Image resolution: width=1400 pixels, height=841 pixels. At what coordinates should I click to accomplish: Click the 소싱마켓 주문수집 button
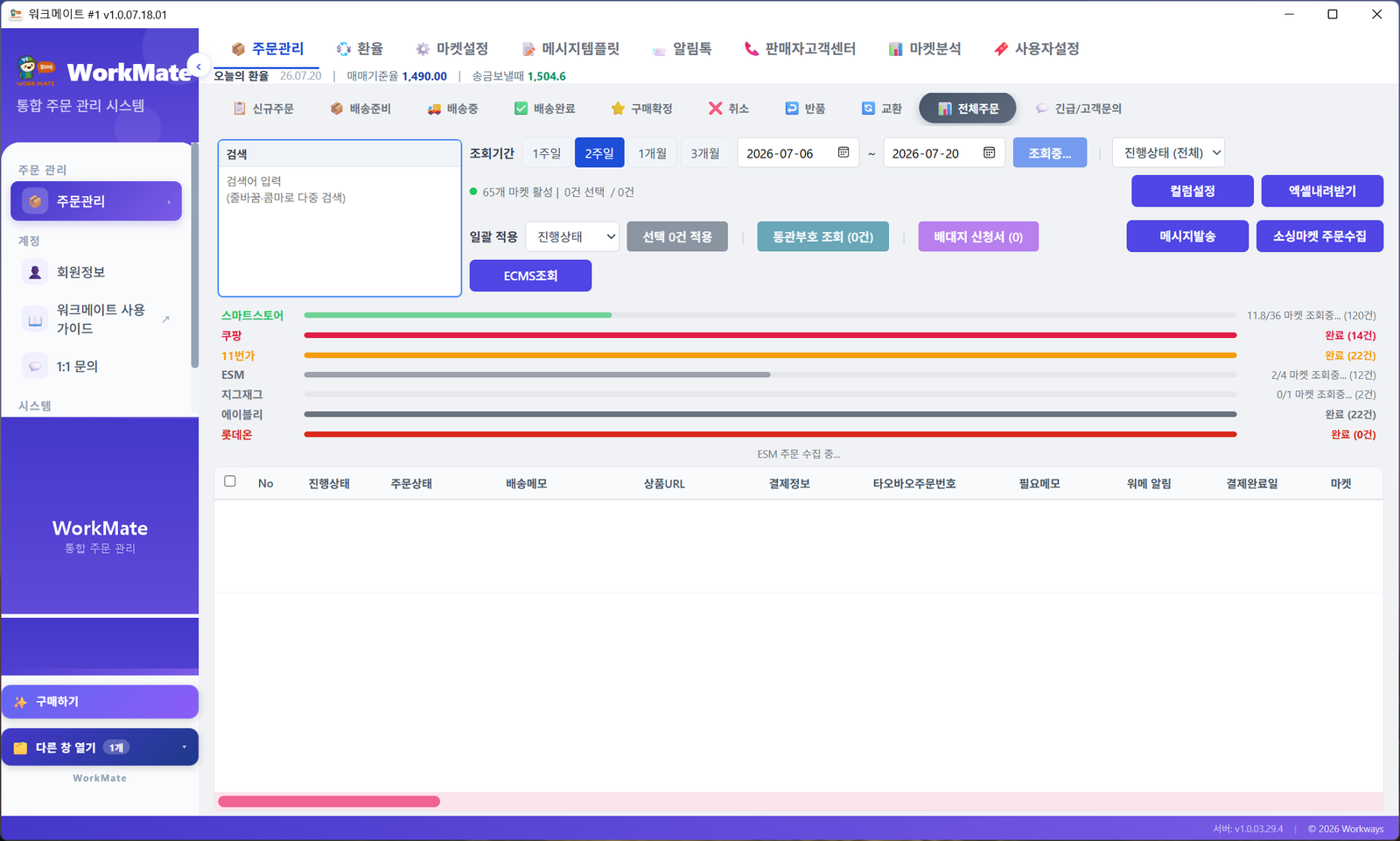point(1319,236)
